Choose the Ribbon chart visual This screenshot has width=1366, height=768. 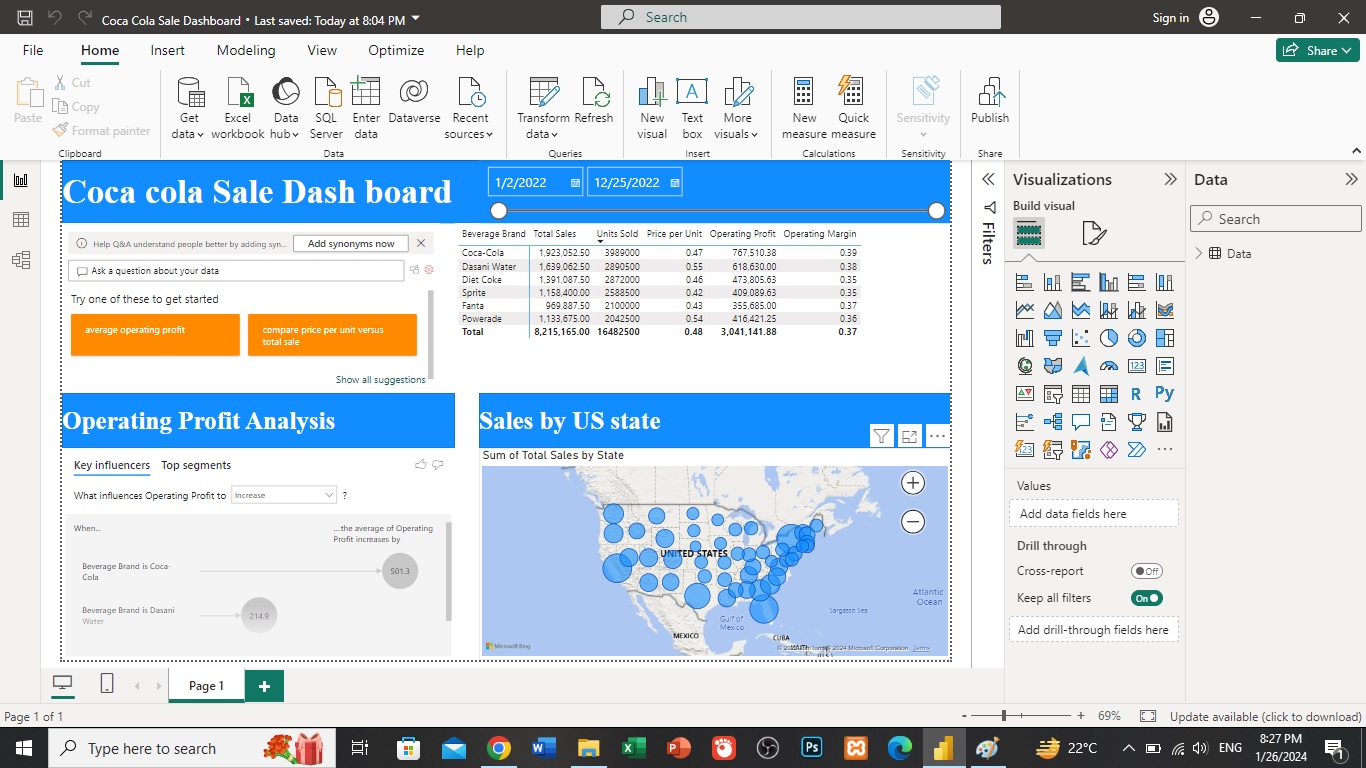pyautogui.click(x=1165, y=311)
